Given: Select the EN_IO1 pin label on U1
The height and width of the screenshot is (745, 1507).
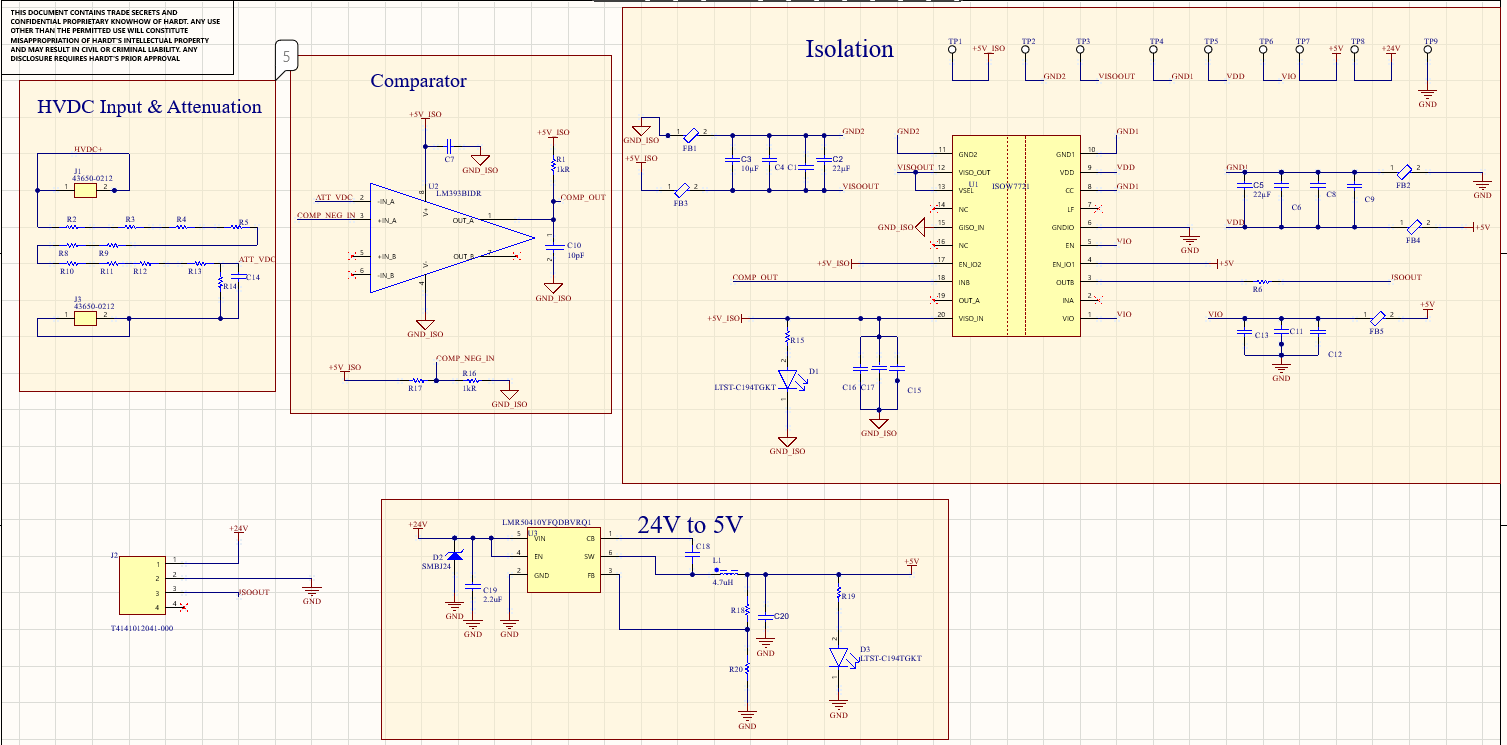Looking at the screenshot, I should [x=1062, y=264].
